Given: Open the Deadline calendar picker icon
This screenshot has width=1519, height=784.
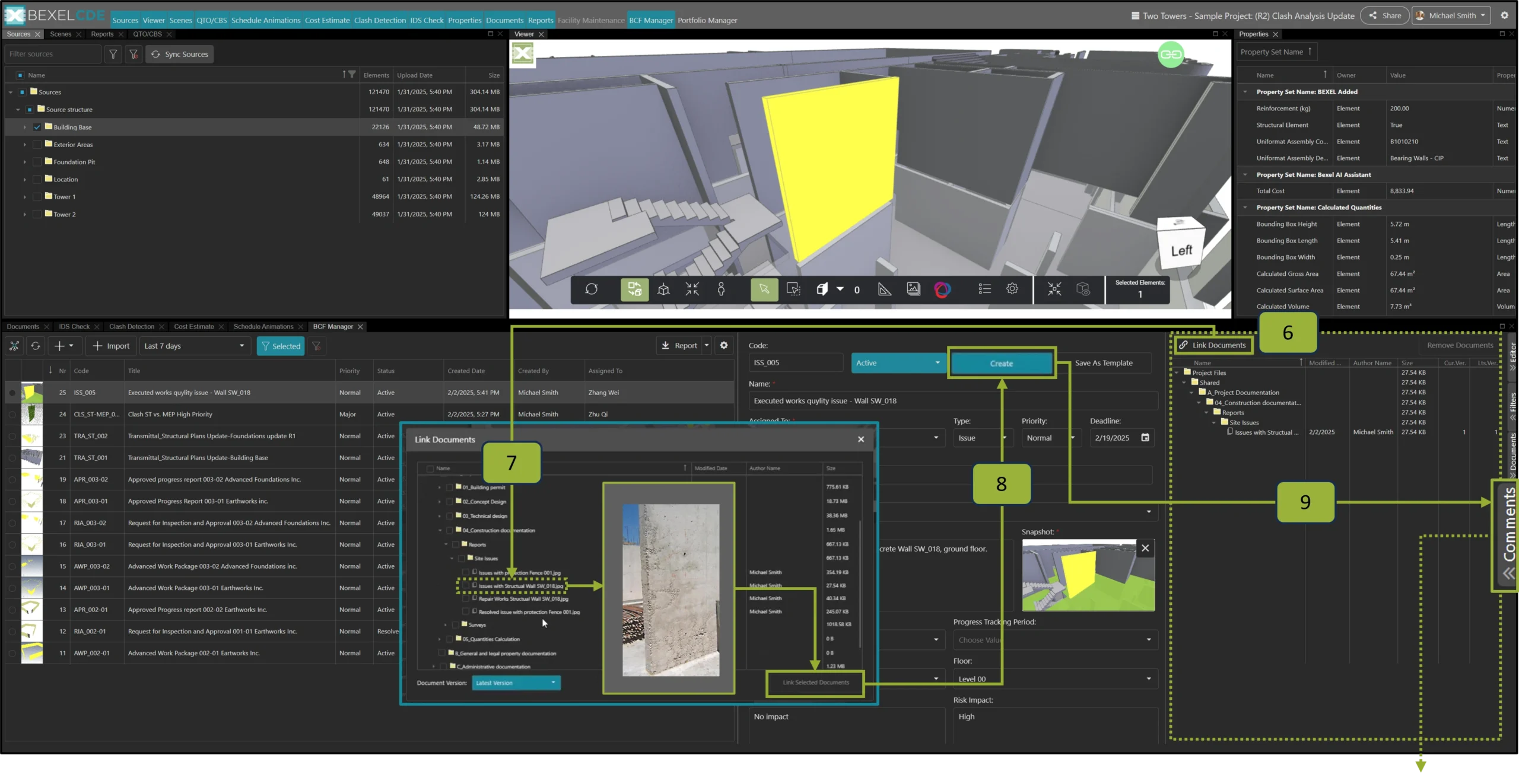Looking at the screenshot, I should point(1145,438).
